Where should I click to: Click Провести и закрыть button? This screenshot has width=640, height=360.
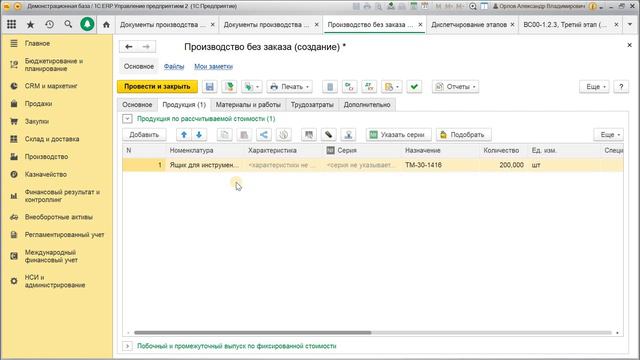click(157, 87)
